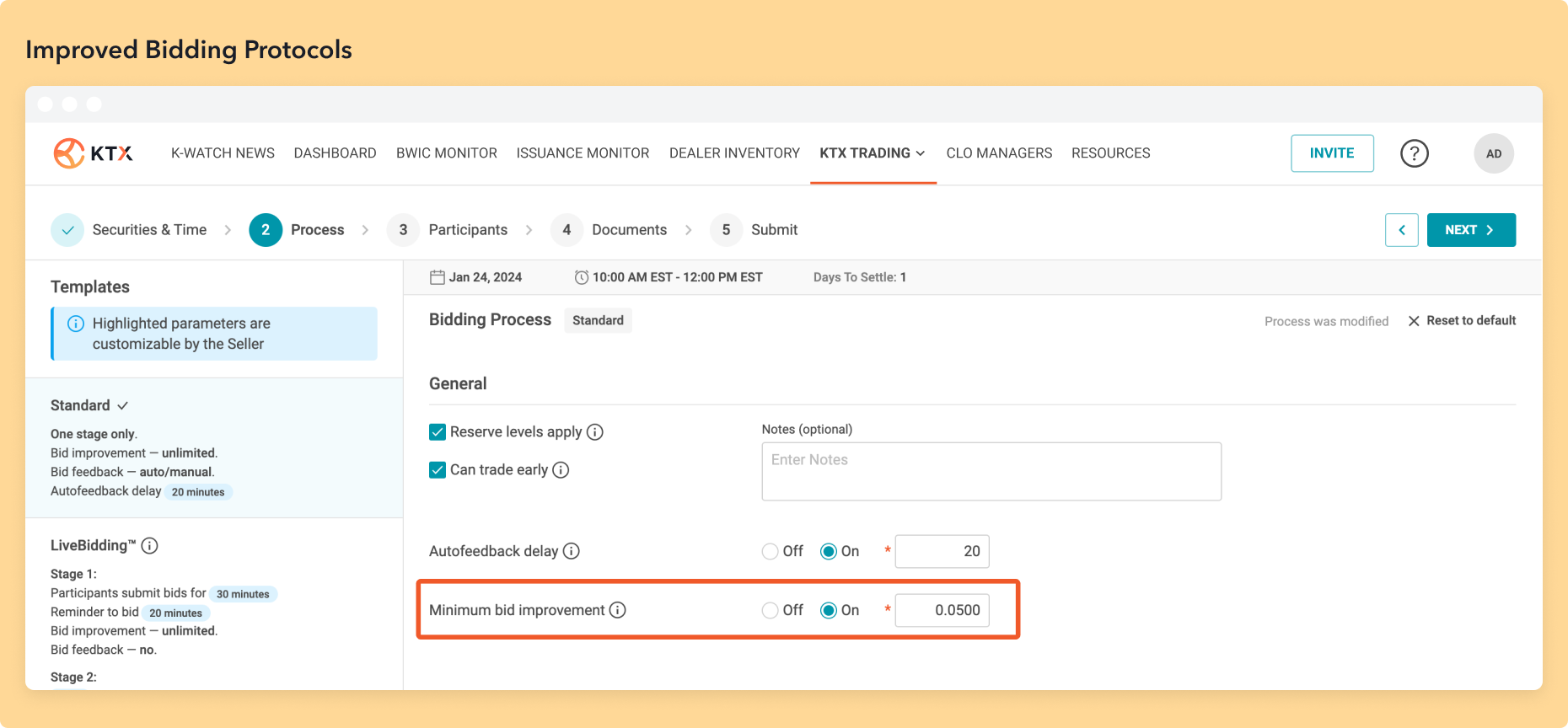Set Autofeedback delay to Off
Image resolution: width=1568 pixels, height=728 pixels.
pos(770,551)
